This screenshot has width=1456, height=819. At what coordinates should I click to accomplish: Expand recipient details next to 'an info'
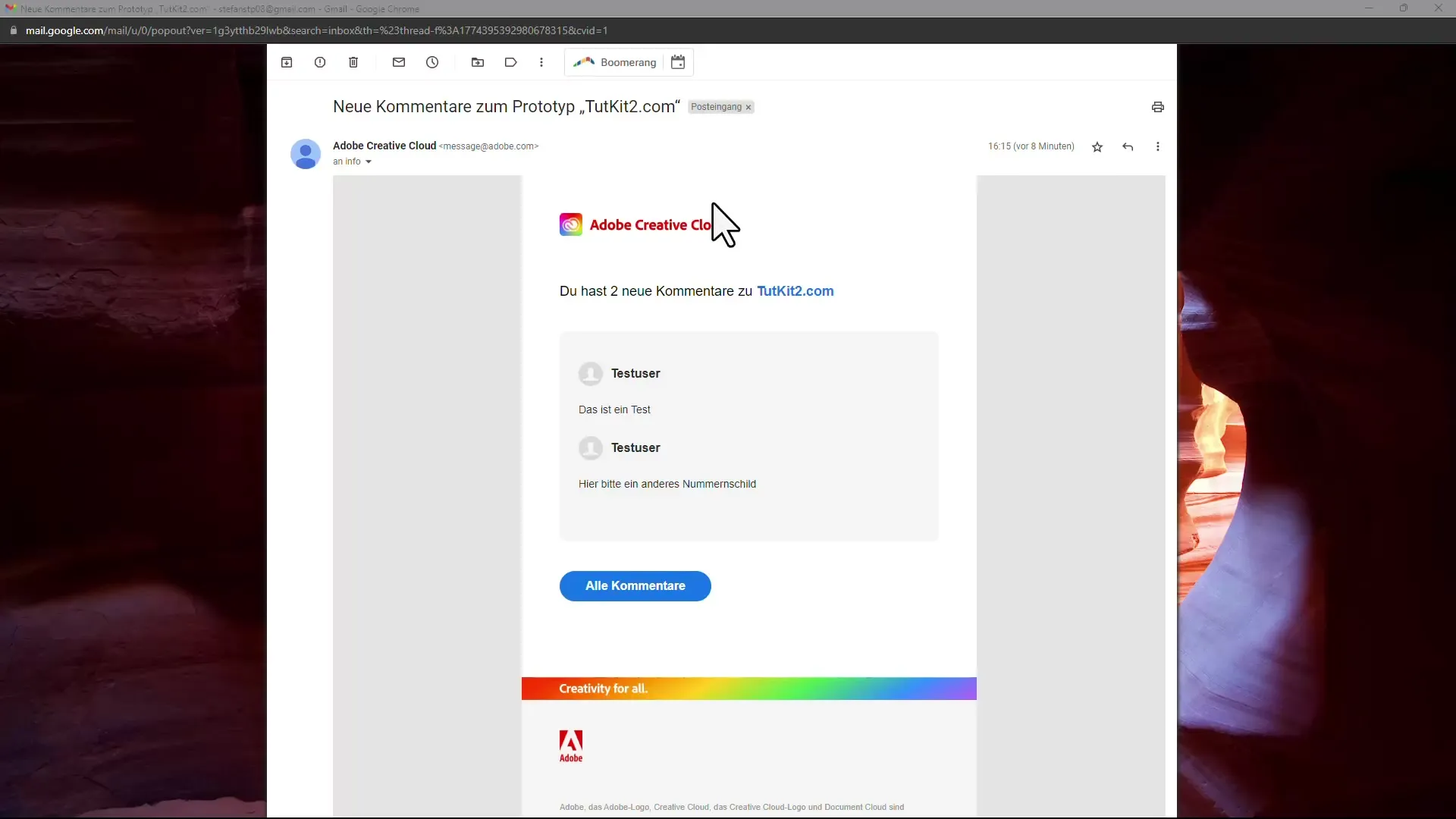[369, 162]
